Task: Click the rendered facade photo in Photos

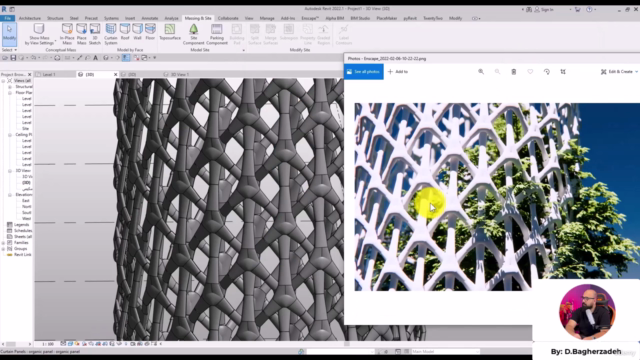Action: tap(497, 197)
